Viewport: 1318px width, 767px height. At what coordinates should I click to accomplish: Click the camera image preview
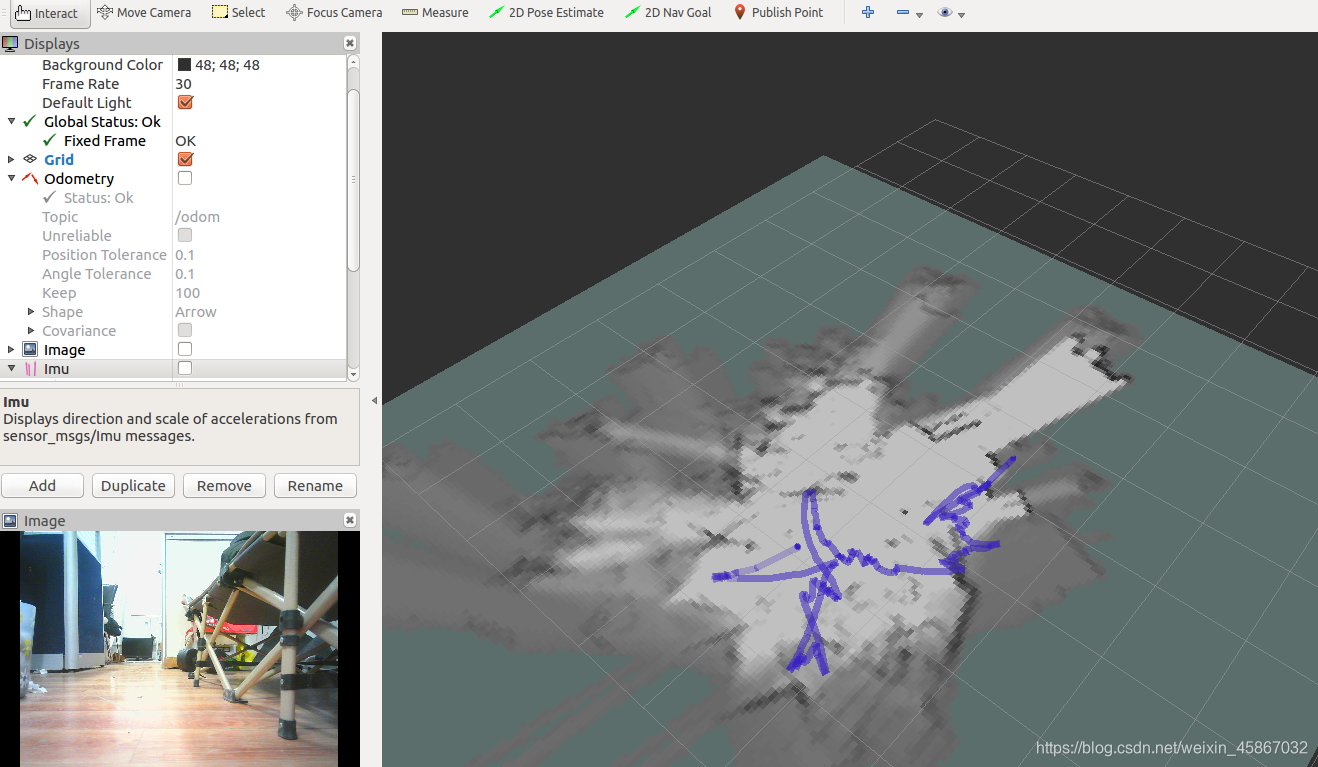180,649
